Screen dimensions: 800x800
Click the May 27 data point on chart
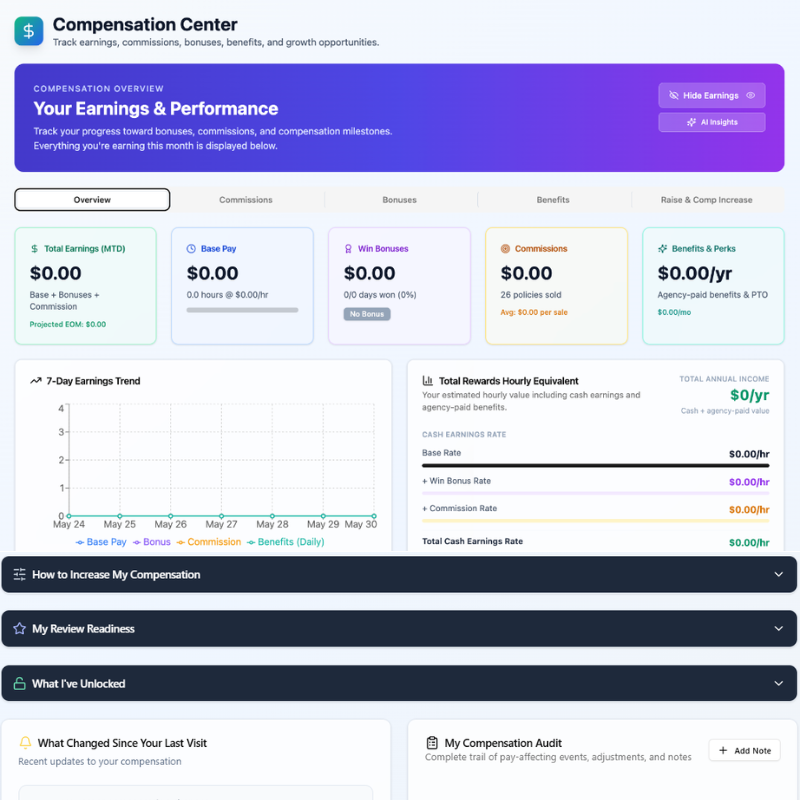point(221,516)
